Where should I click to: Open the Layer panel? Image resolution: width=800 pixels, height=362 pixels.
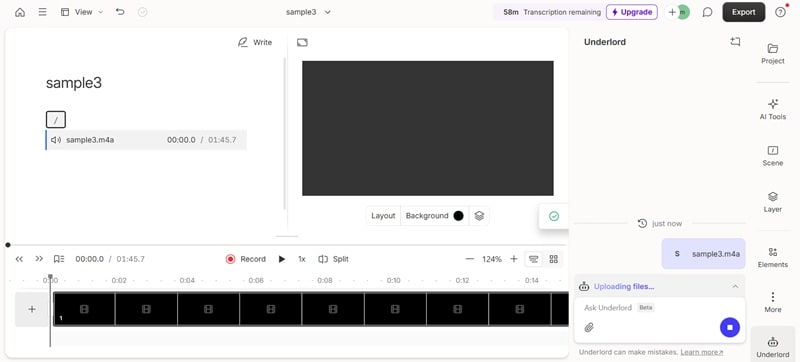[x=772, y=202]
